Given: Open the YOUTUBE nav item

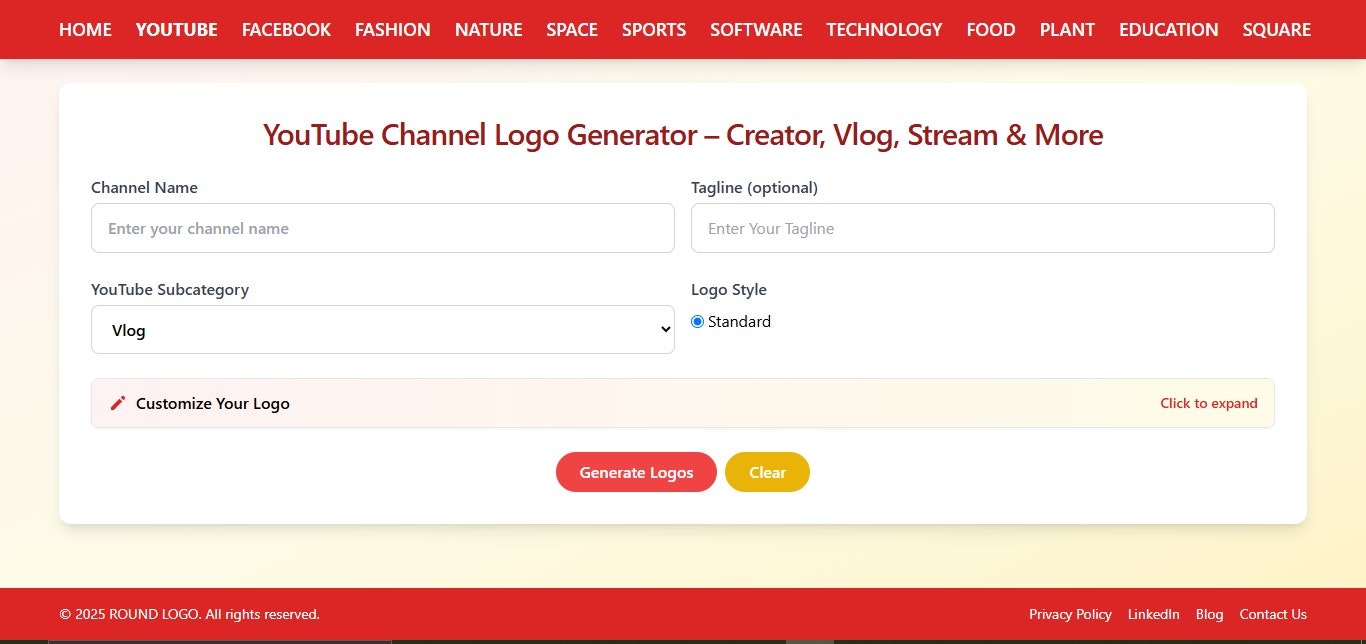Looking at the screenshot, I should tap(177, 30).
